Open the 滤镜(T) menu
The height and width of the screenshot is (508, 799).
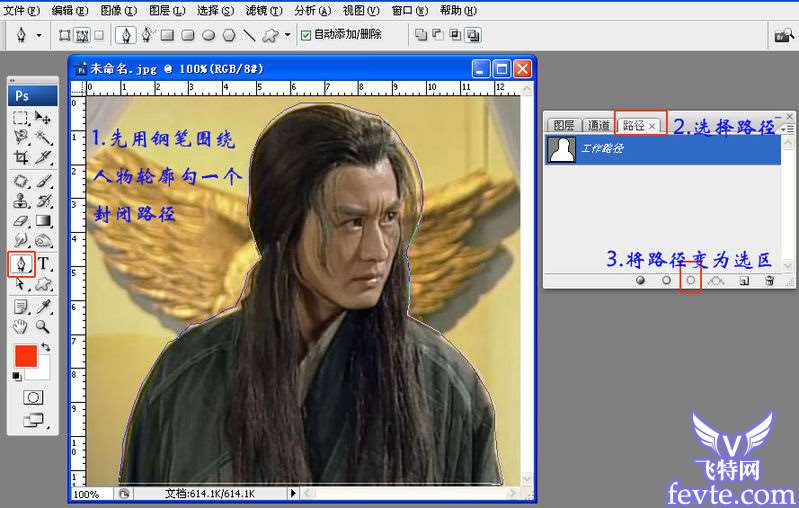(264, 10)
